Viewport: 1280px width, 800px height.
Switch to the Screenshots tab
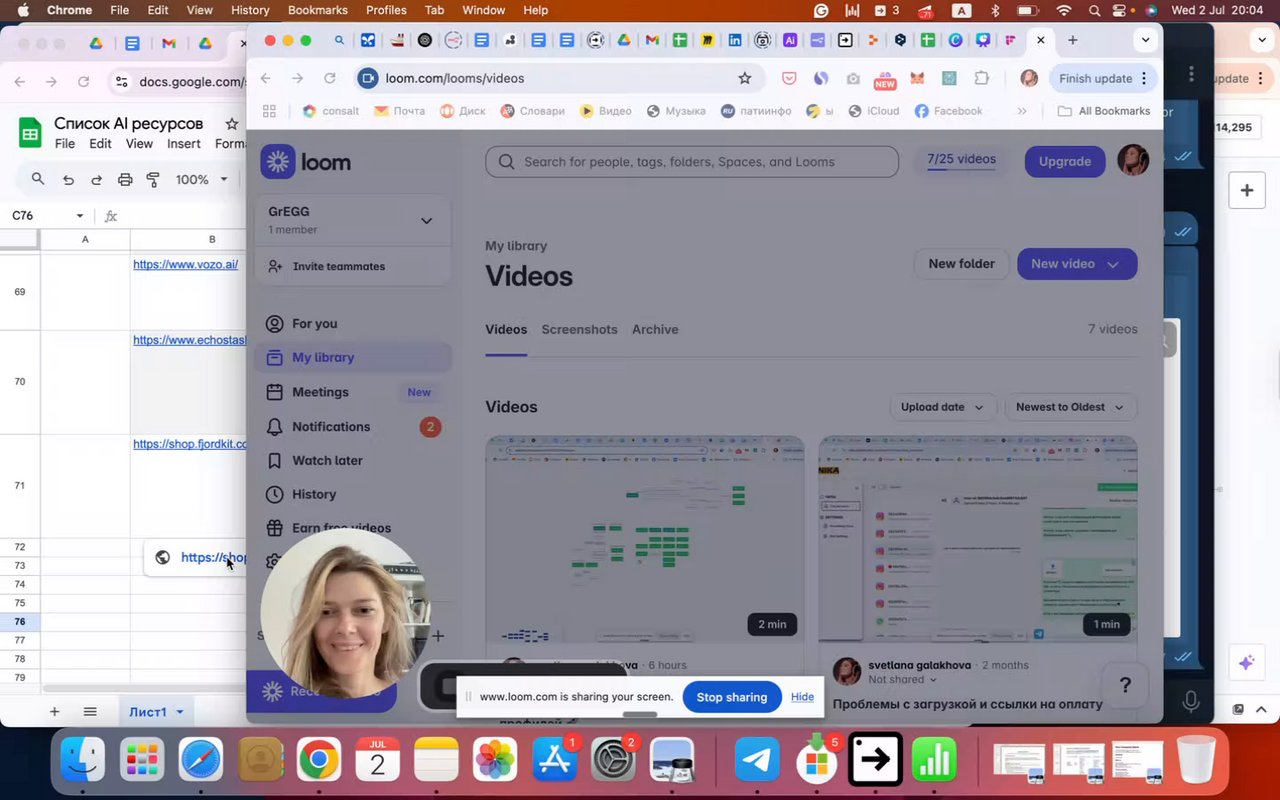point(579,329)
